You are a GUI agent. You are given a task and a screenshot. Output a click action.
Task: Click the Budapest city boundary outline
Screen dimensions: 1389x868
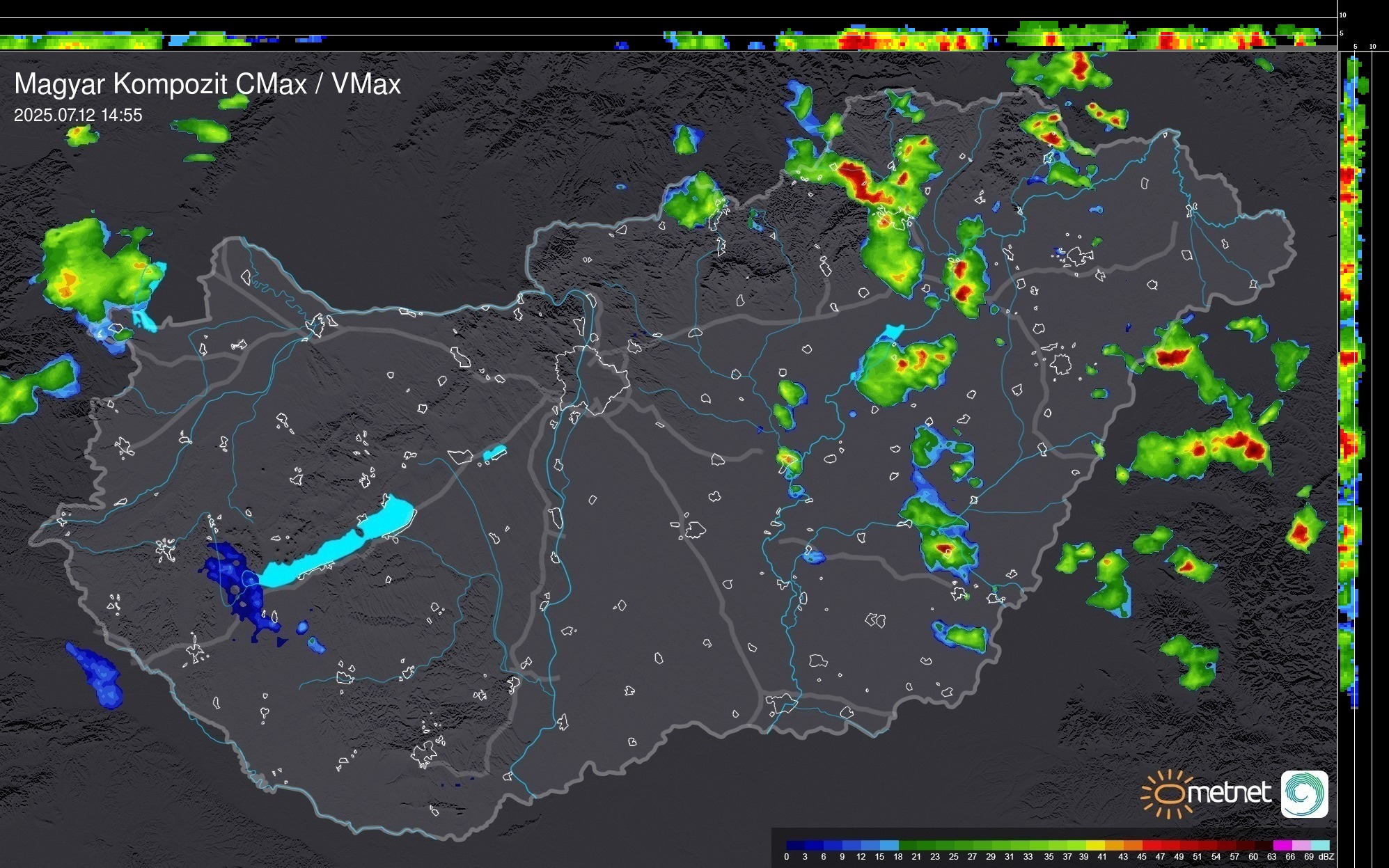point(592,379)
